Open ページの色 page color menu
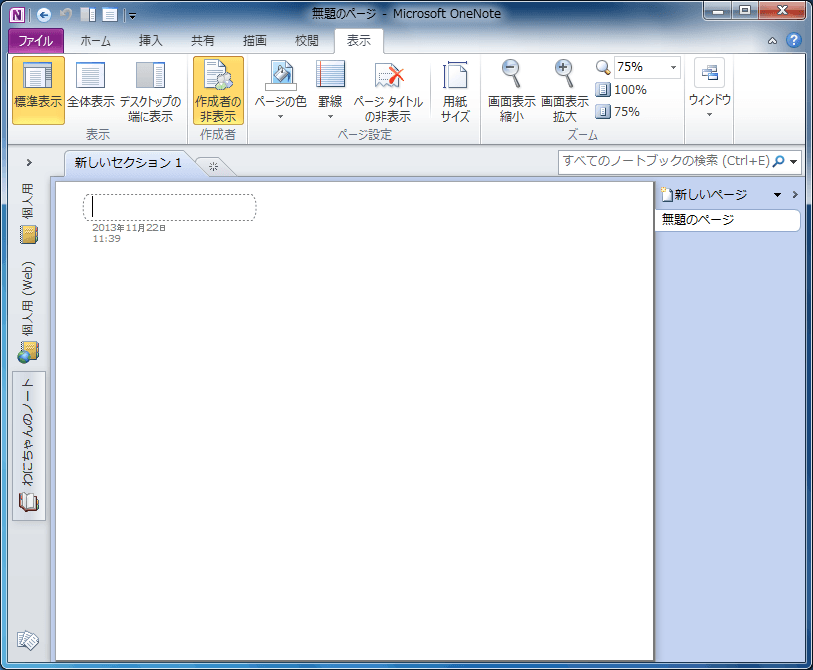This screenshot has width=813, height=670. coord(281,90)
